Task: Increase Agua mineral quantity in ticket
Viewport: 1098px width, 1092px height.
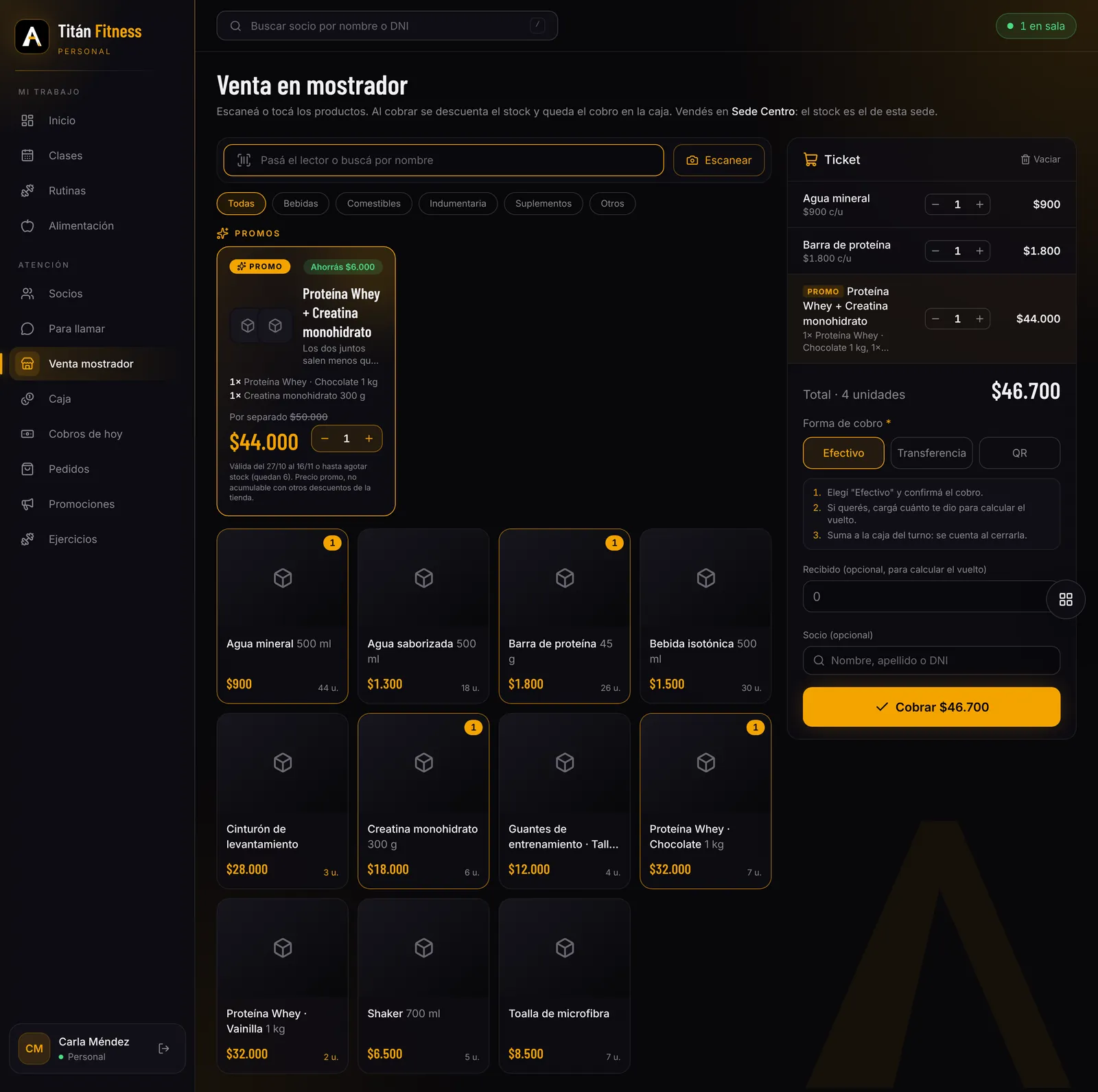Action: 979,205
